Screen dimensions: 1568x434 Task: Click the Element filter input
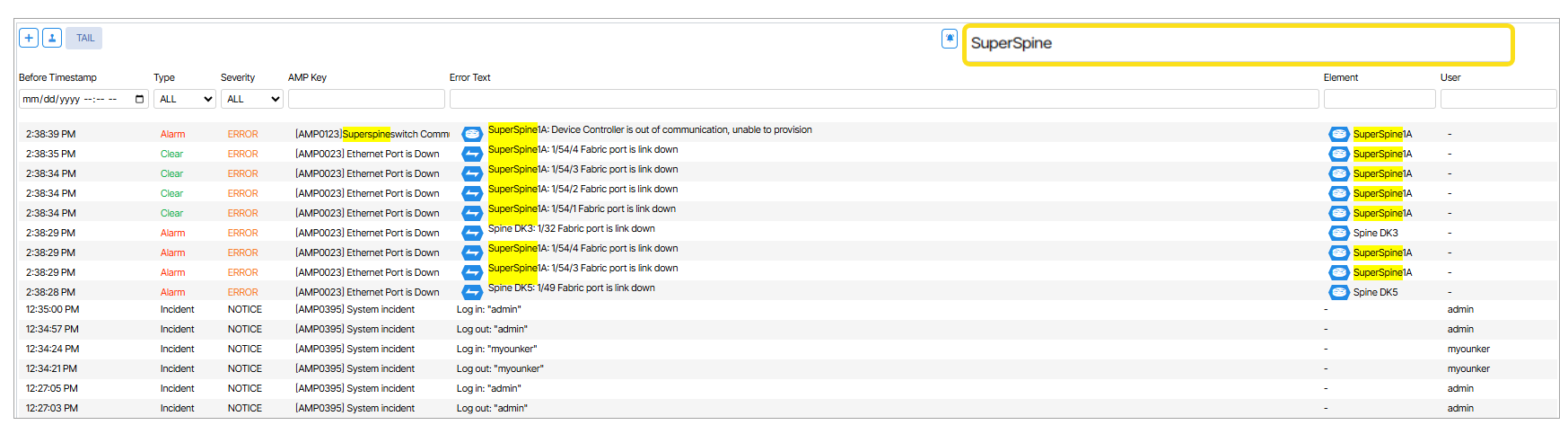[x=1379, y=99]
